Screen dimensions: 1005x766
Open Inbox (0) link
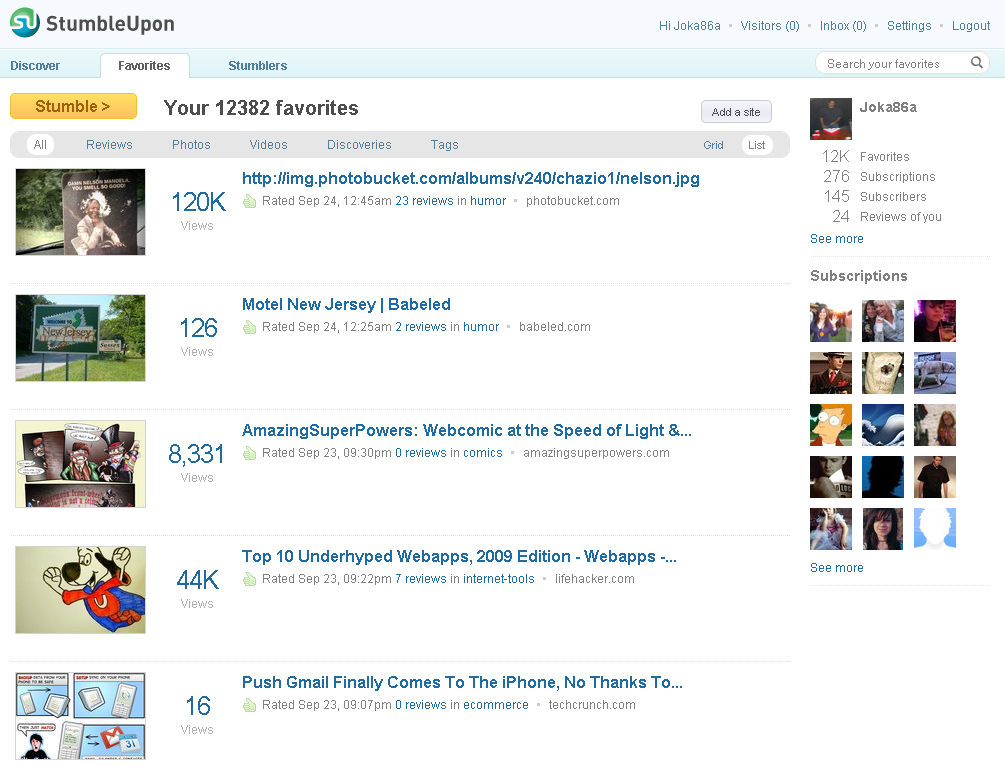tap(843, 26)
